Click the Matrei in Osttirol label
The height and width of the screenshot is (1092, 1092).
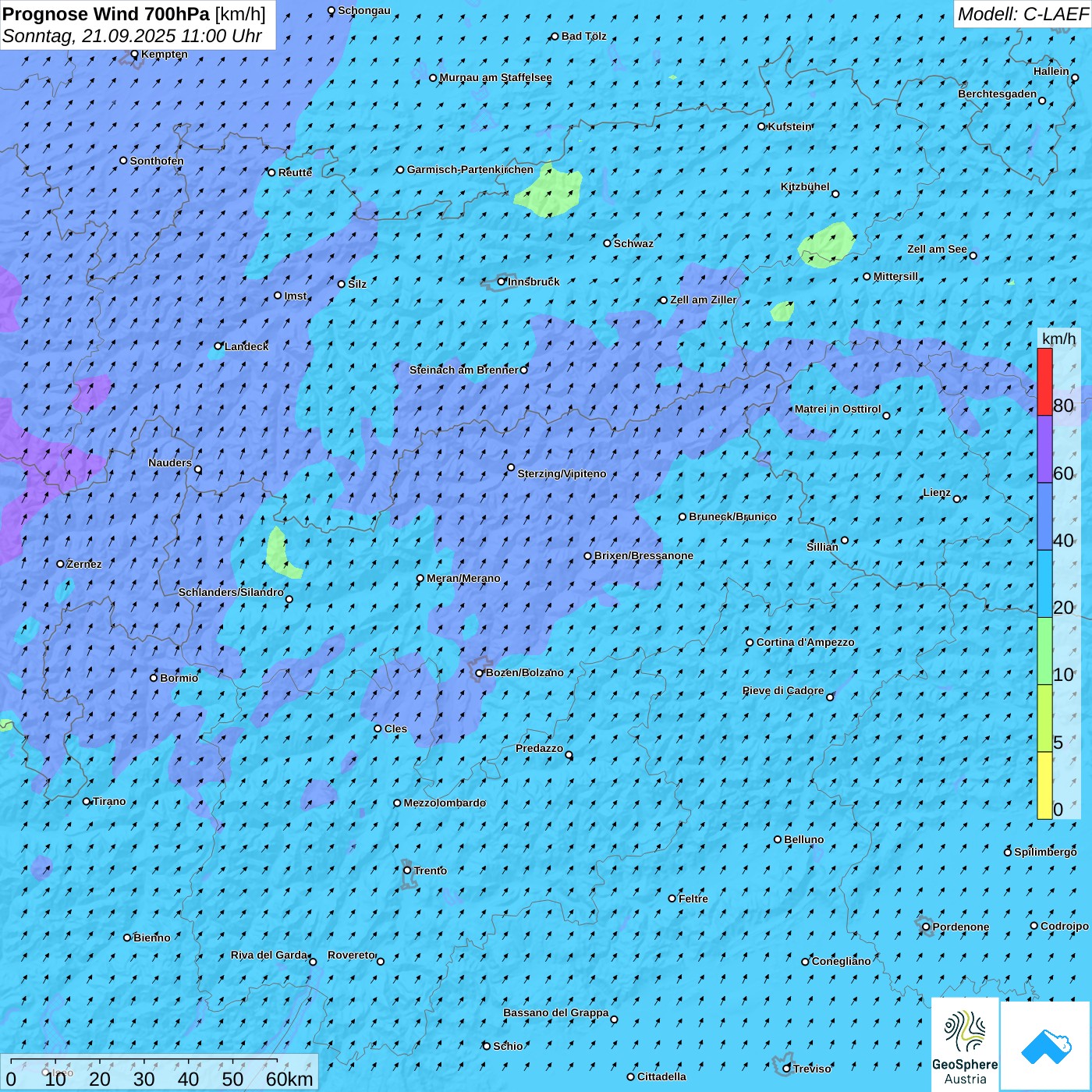pyautogui.click(x=838, y=409)
